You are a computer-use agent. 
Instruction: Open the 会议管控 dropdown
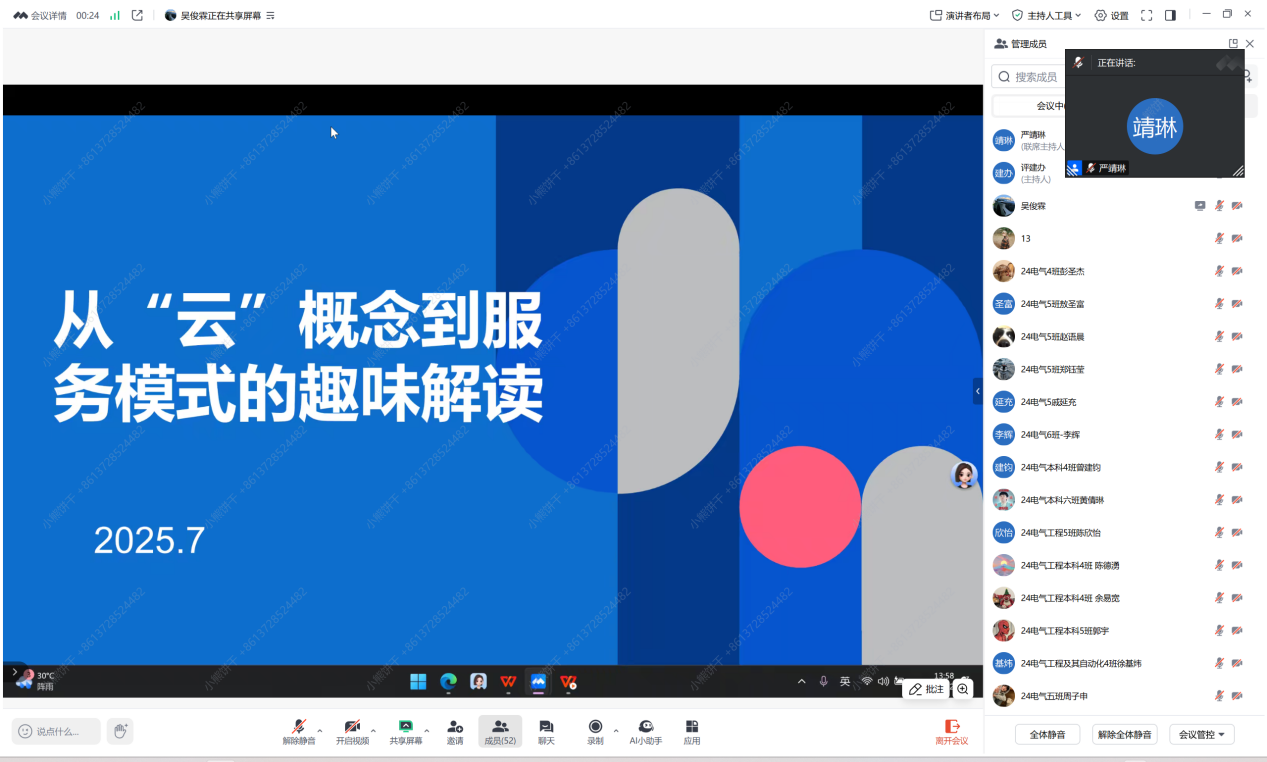1201,733
